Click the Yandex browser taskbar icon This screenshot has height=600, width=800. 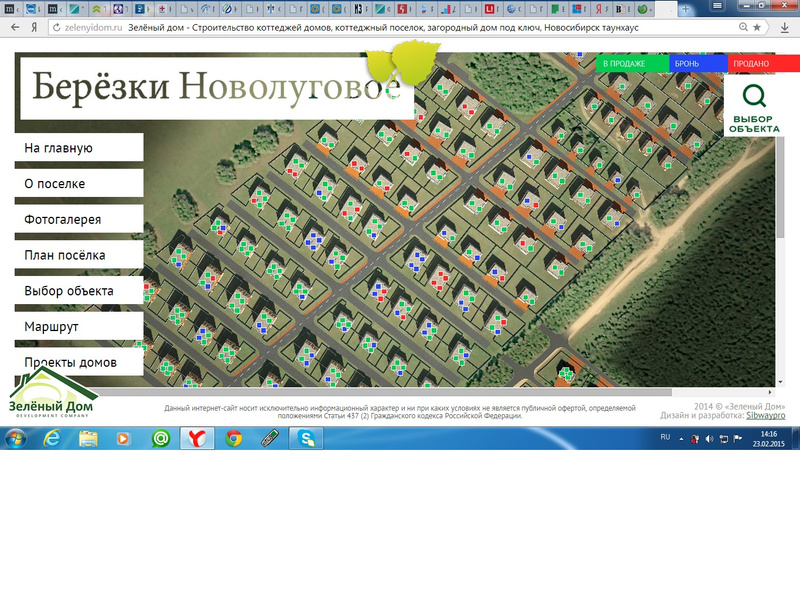click(x=198, y=438)
